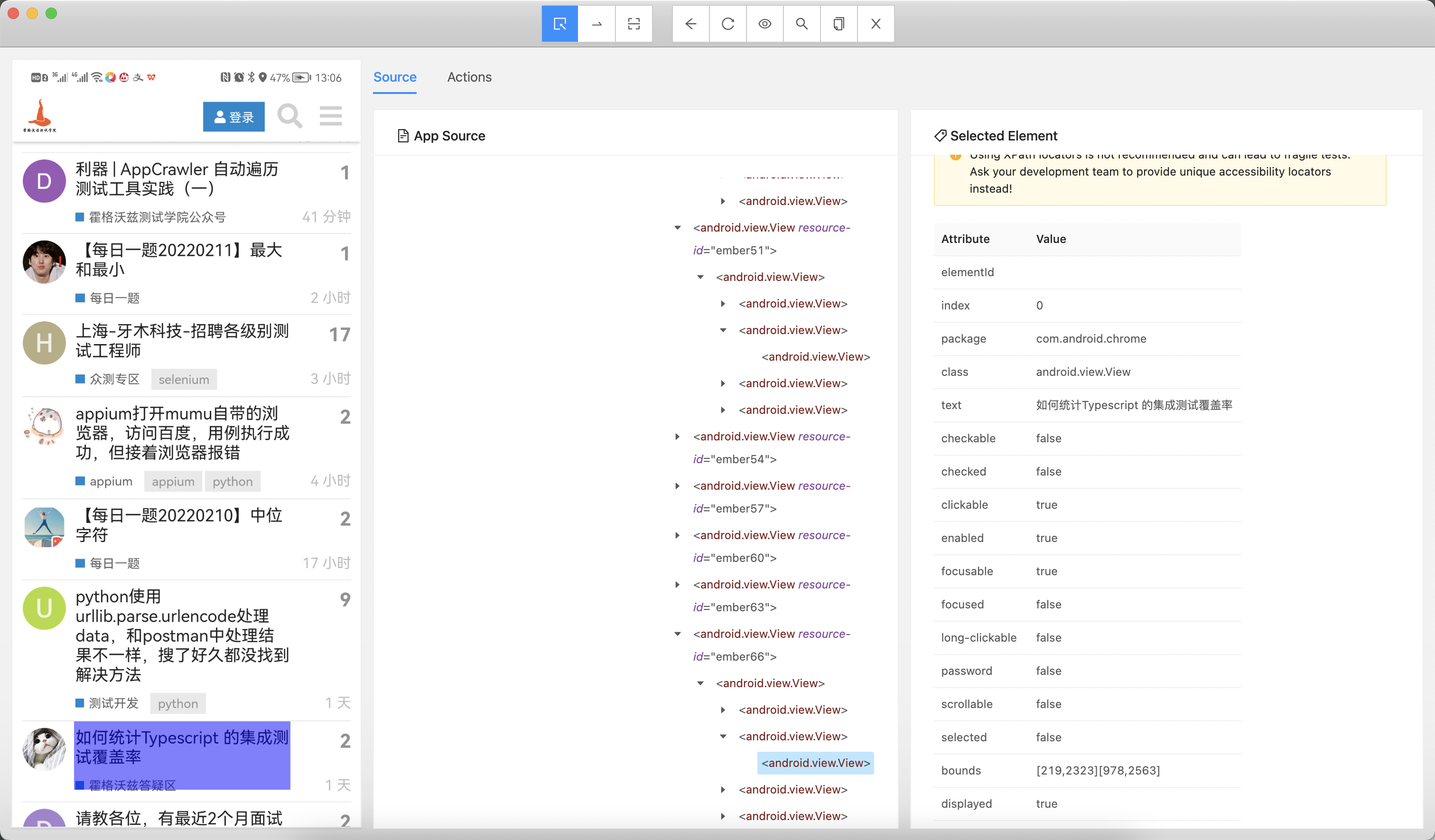Click the magnifier search icon in device screen

[289, 116]
